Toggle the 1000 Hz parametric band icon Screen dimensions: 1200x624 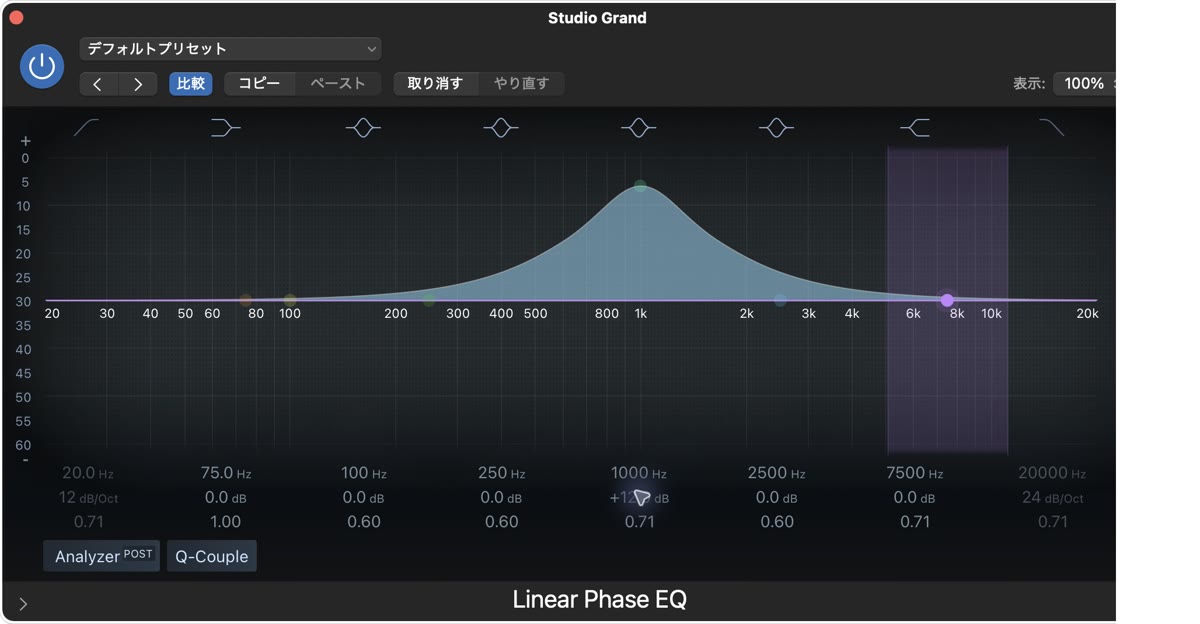tap(639, 127)
